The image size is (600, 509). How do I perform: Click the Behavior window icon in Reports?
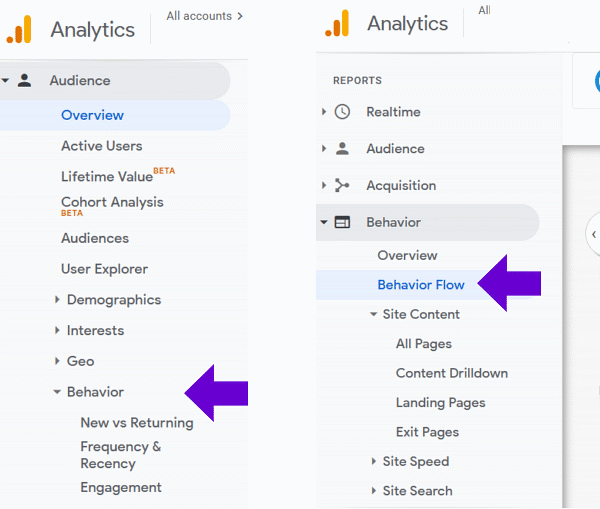point(342,222)
